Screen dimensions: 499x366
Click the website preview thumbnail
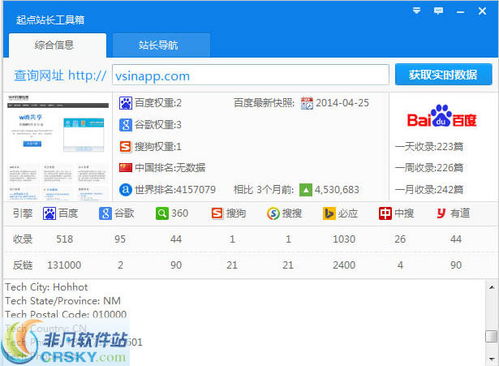[58, 147]
